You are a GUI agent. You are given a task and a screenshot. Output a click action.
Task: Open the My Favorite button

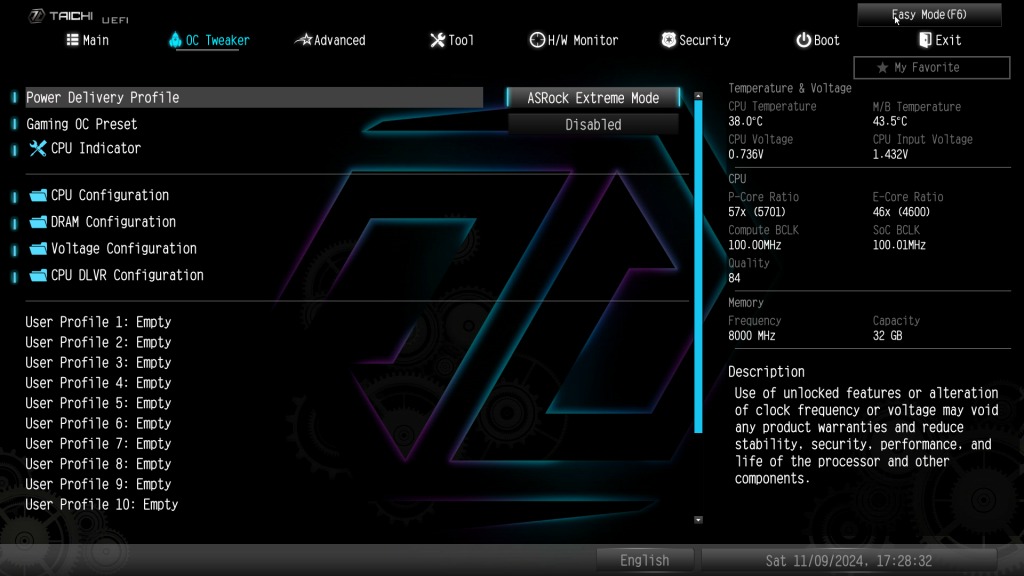pyautogui.click(x=931, y=67)
